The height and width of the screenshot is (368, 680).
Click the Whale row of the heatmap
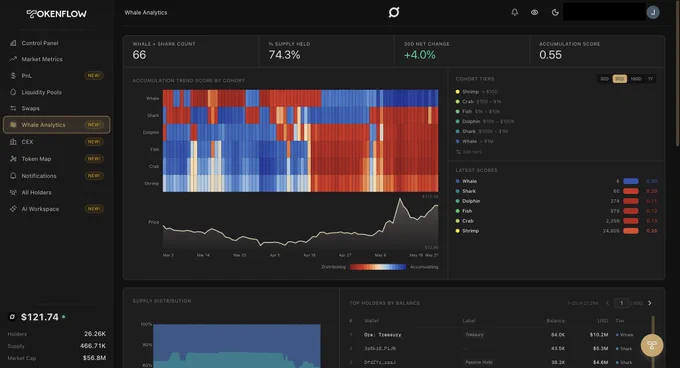point(300,98)
